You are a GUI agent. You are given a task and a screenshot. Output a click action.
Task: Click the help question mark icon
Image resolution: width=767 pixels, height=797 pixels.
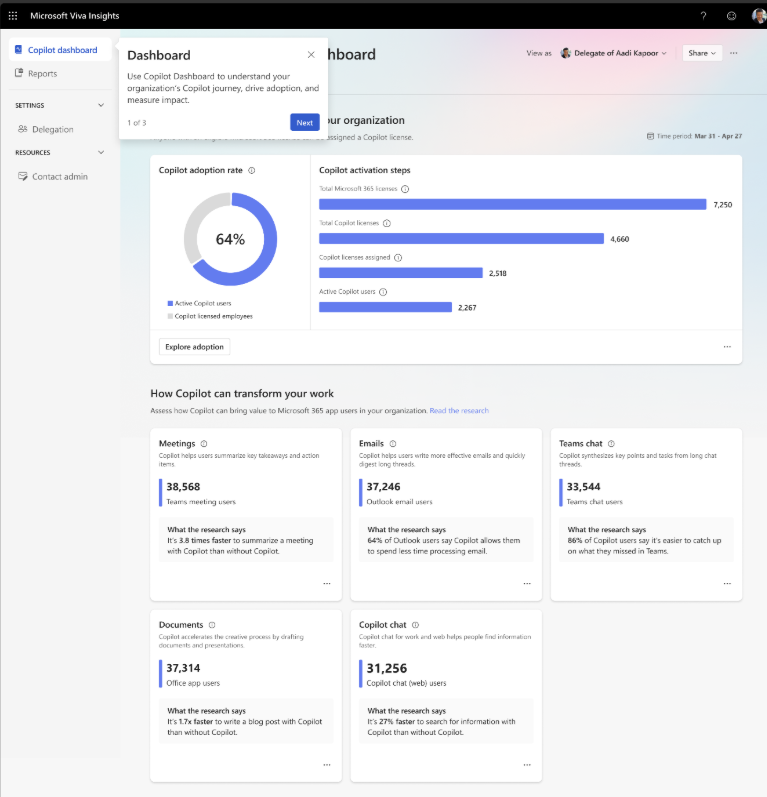coord(703,16)
